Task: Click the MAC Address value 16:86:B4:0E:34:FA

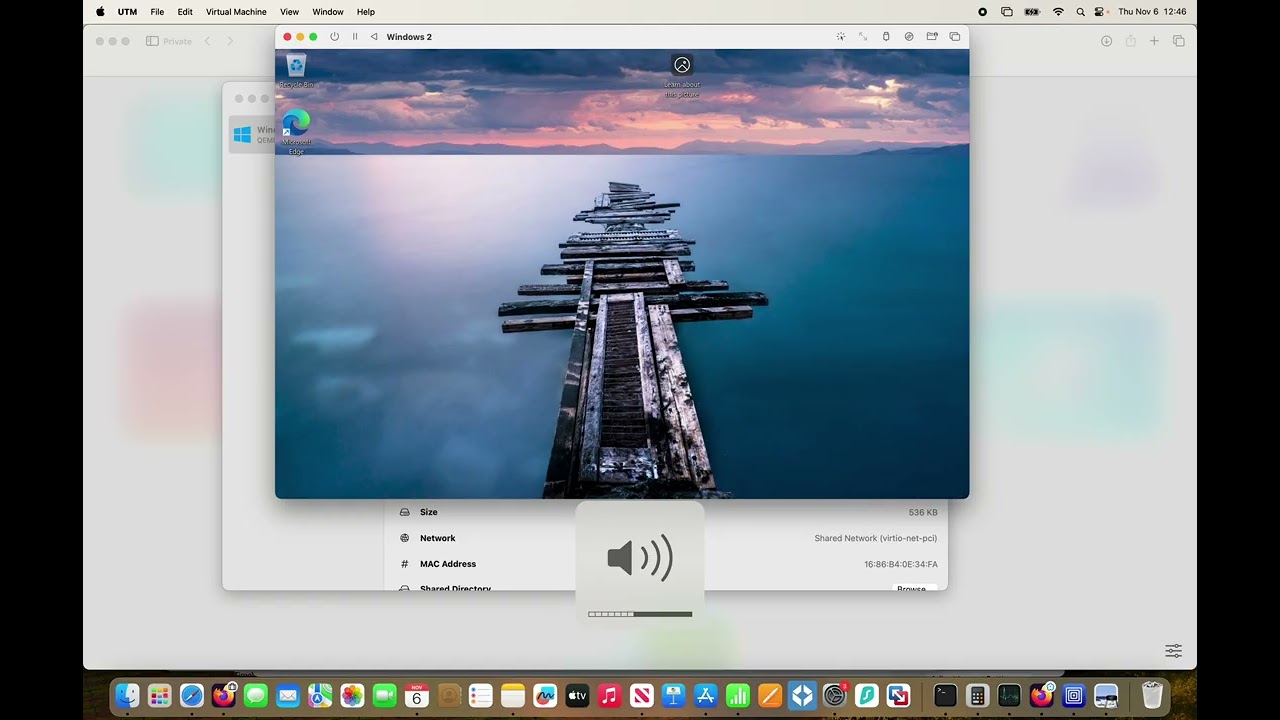Action: (x=900, y=564)
